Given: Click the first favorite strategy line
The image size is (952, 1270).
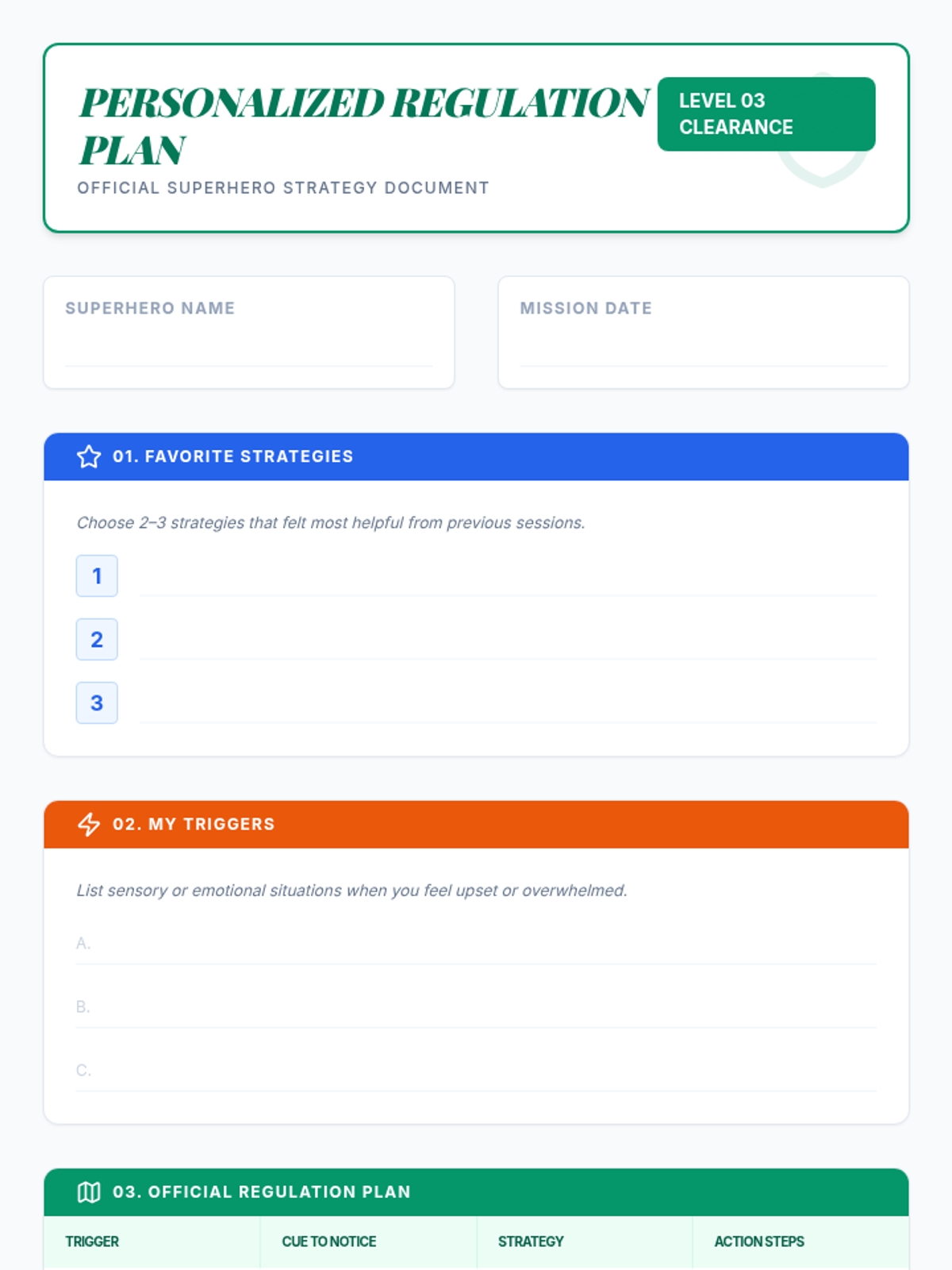Looking at the screenshot, I should point(508,576).
